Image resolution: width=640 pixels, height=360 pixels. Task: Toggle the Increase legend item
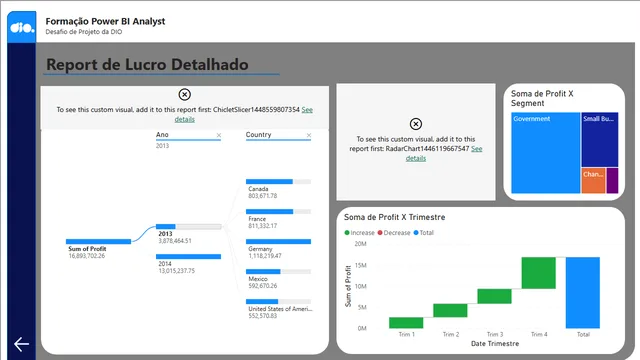click(359, 233)
